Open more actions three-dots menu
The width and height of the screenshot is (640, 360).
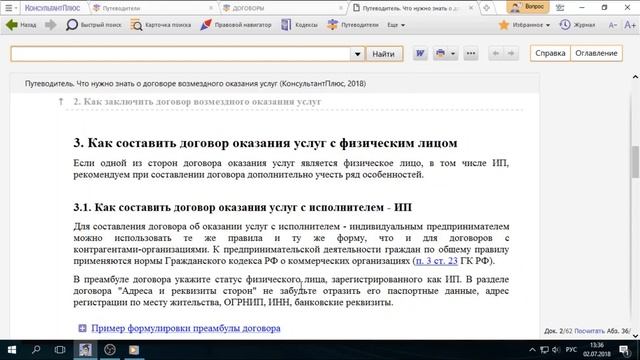(471, 53)
